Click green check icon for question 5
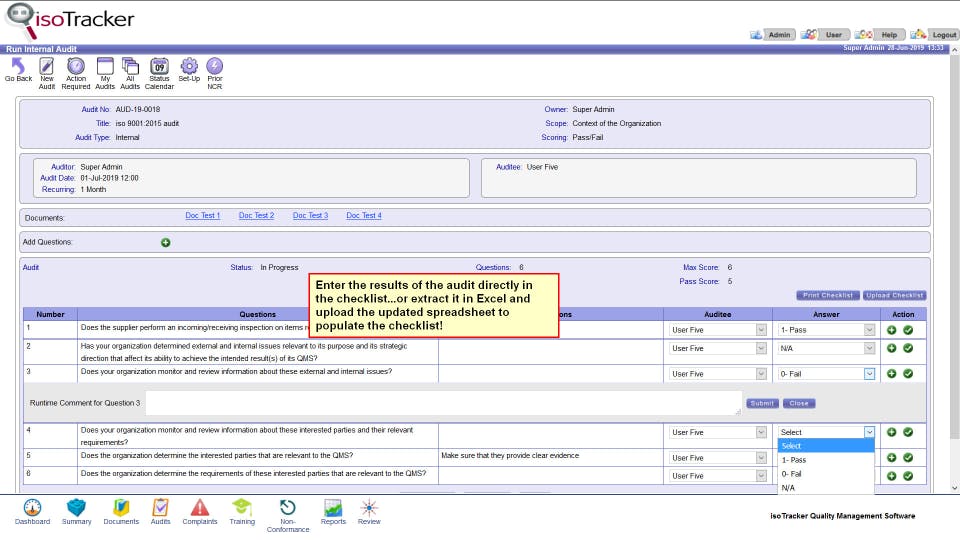The height and width of the screenshot is (540, 960). tap(908, 457)
